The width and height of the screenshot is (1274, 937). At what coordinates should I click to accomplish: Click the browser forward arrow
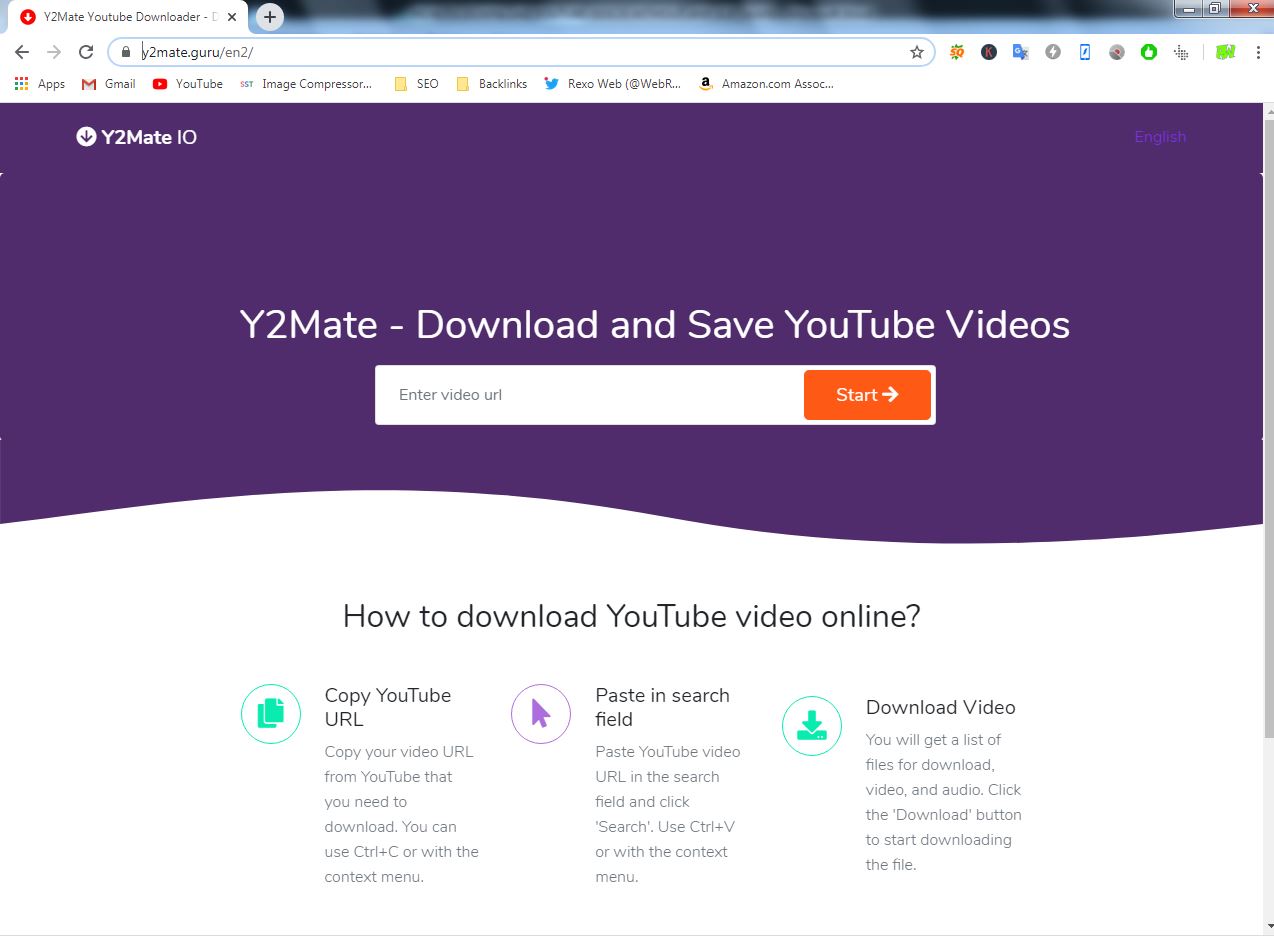[54, 52]
